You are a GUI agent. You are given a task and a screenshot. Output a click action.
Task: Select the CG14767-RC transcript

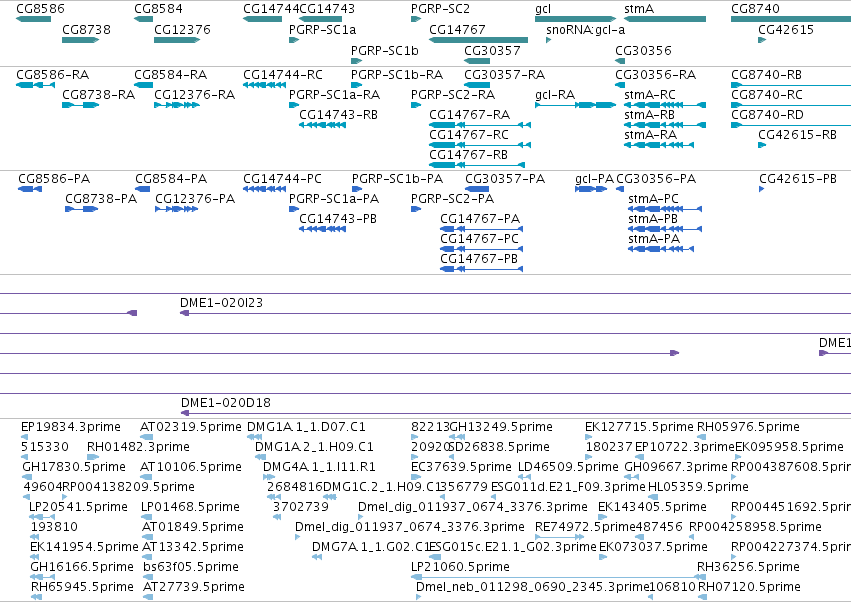[480, 145]
